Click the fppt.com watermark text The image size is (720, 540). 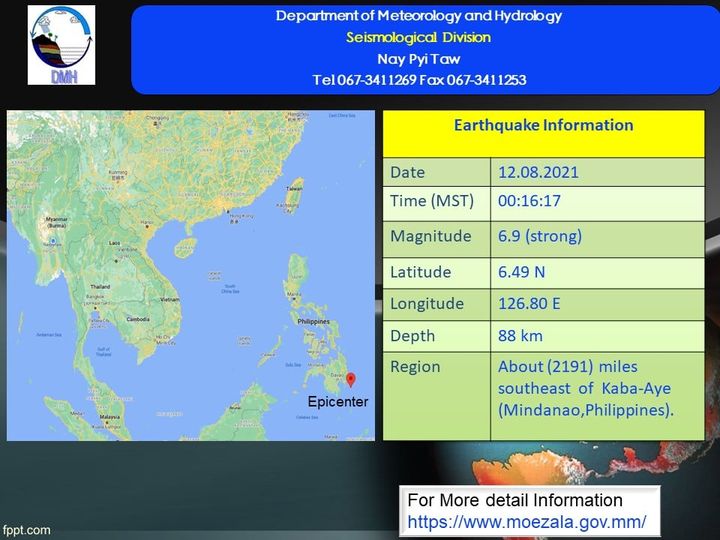click(26, 530)
